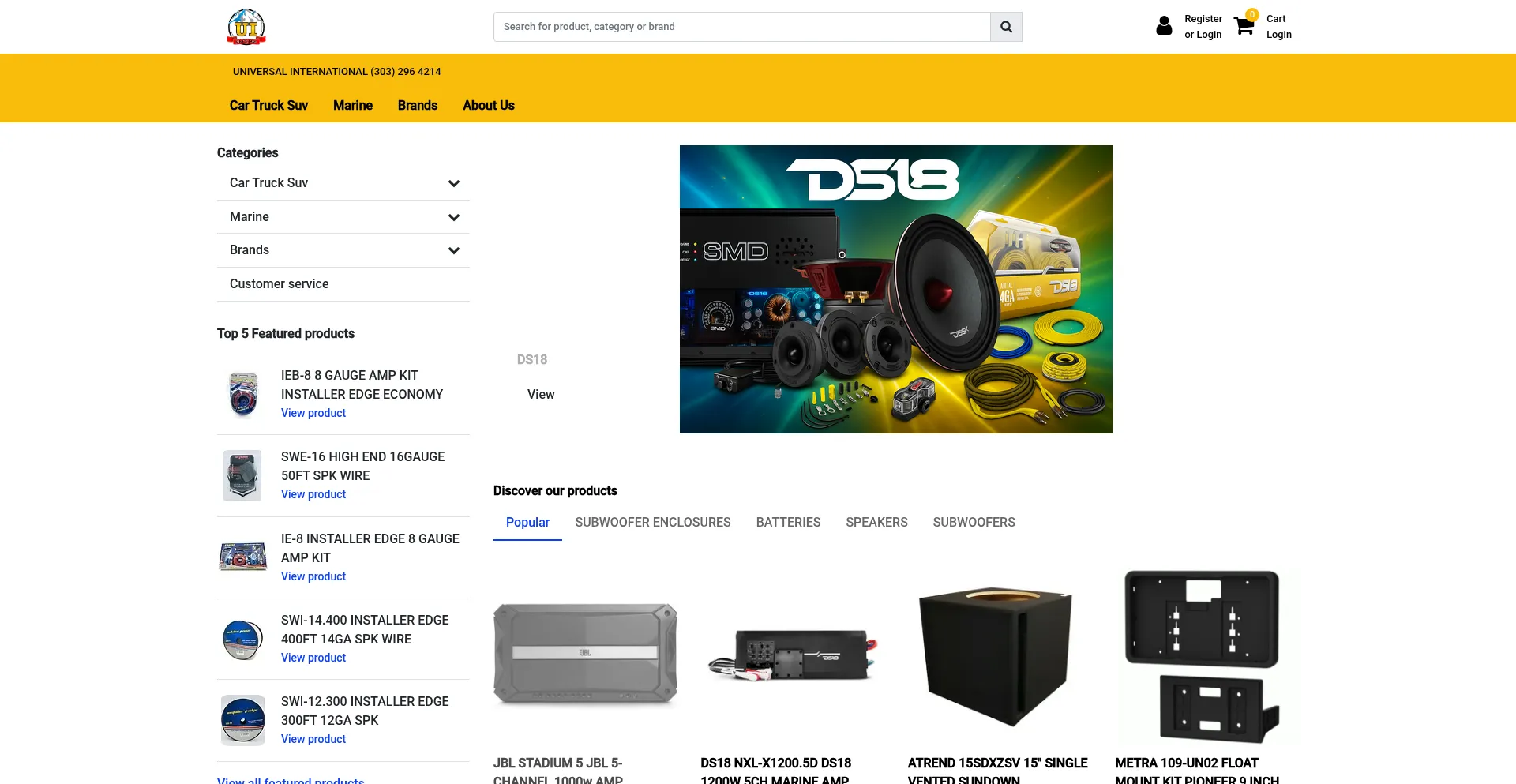Switch to Batteries tab
The image size is (1516, 784).
point(788,522)
